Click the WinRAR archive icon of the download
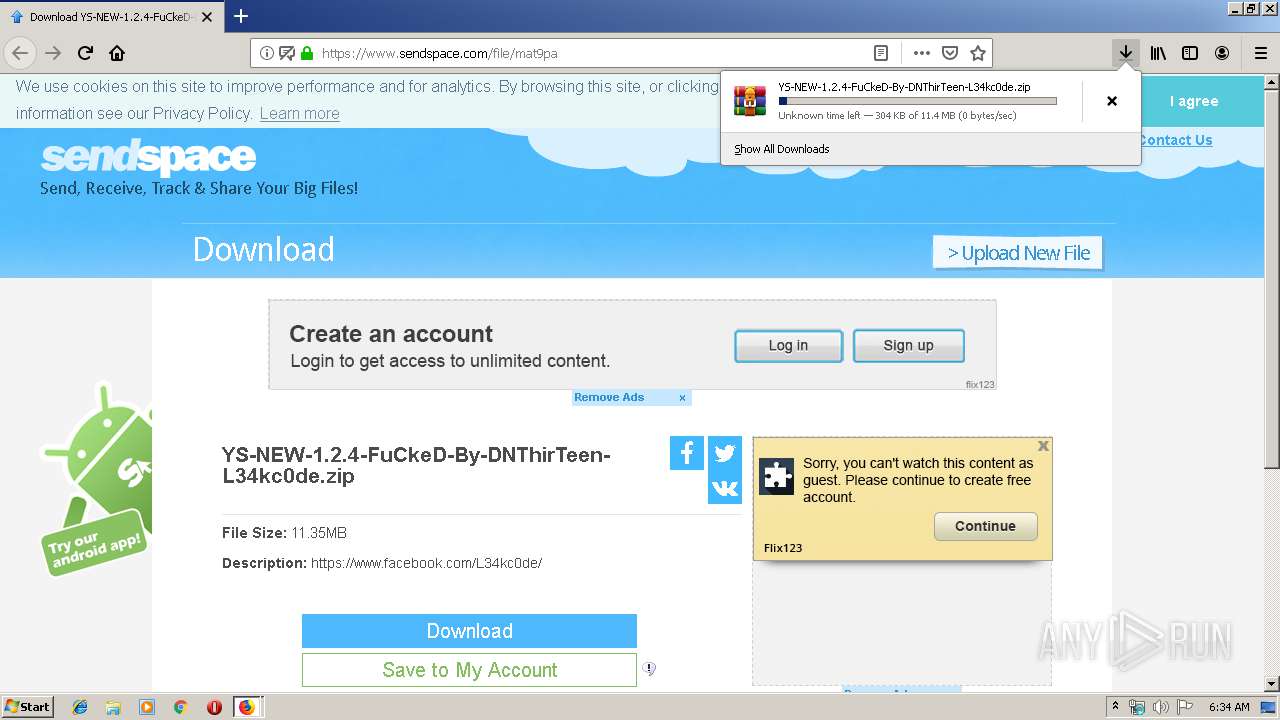This screenshot has width=1280, height=720. (x=750, y=101)
